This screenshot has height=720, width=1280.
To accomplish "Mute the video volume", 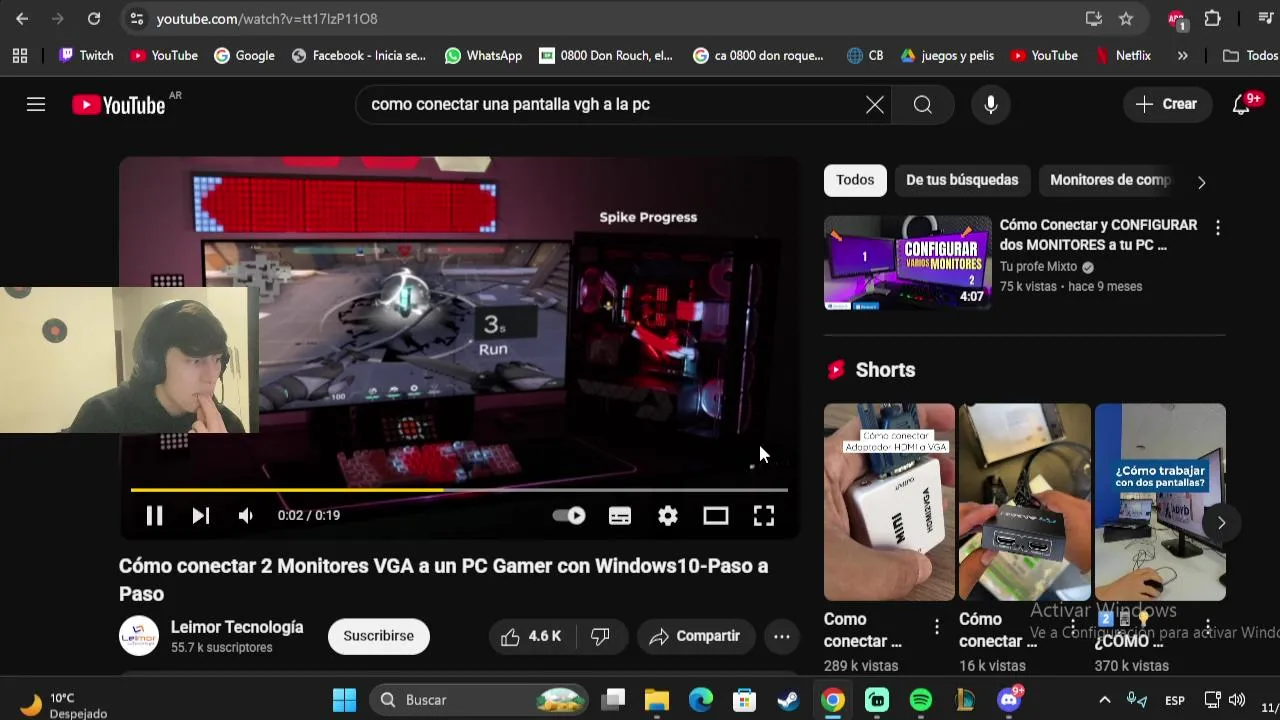I will pos(246,516).
